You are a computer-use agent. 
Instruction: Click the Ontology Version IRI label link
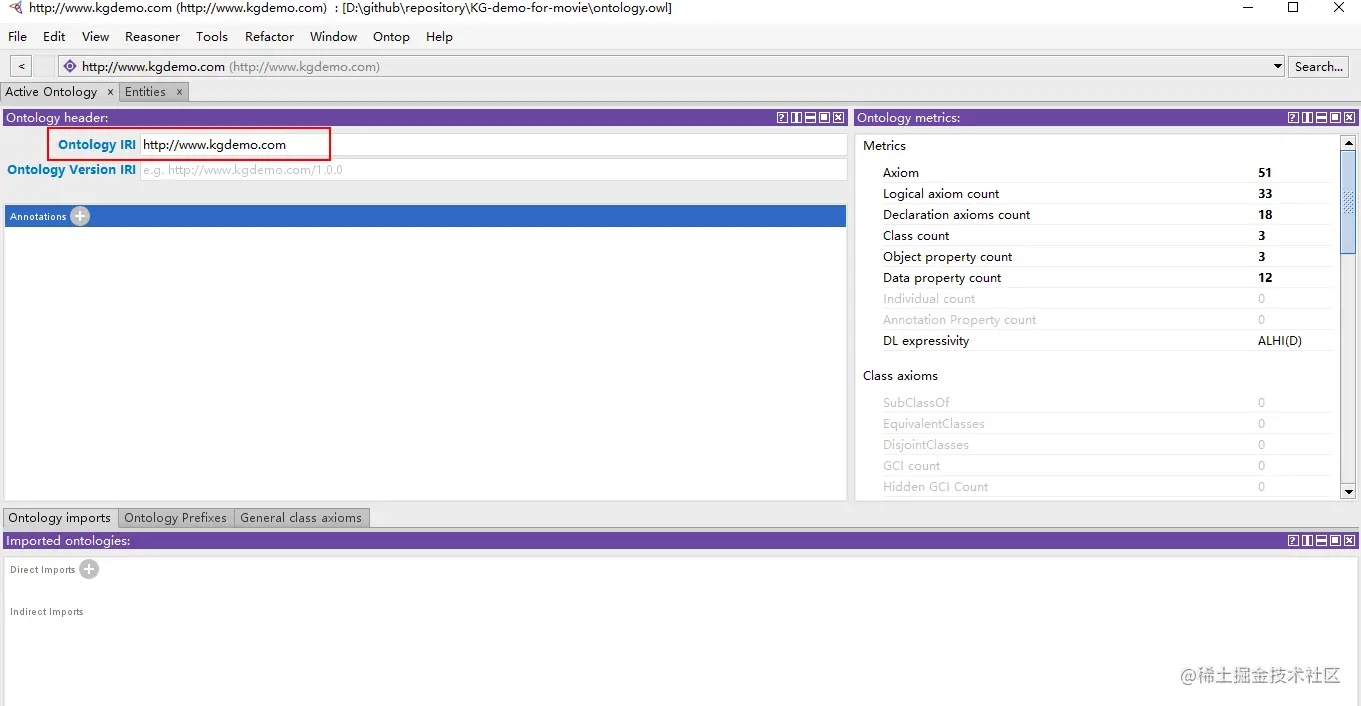coord(71,170)
